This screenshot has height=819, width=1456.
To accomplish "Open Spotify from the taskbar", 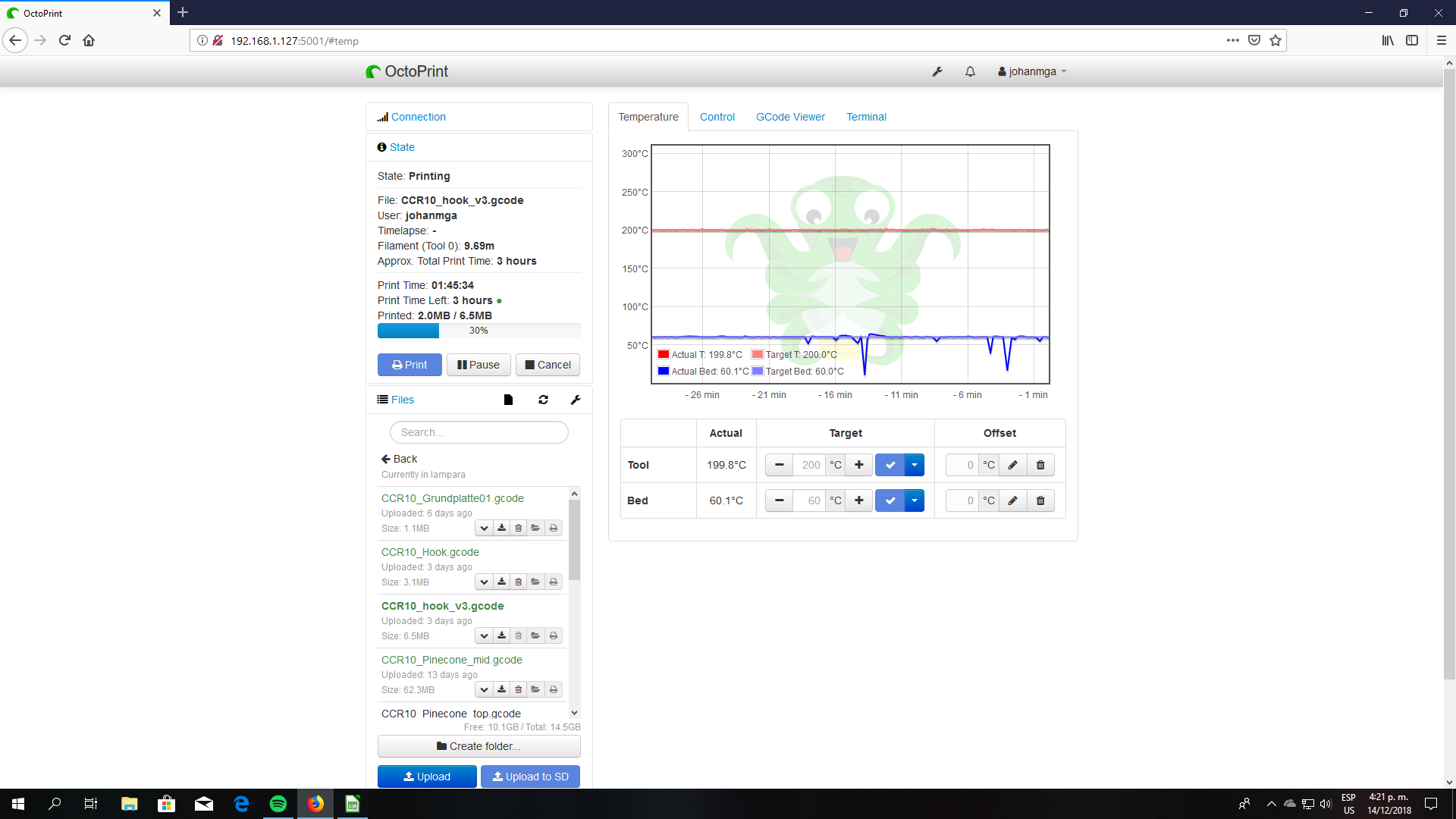I will pyautogui.click(x=278, y=804).
